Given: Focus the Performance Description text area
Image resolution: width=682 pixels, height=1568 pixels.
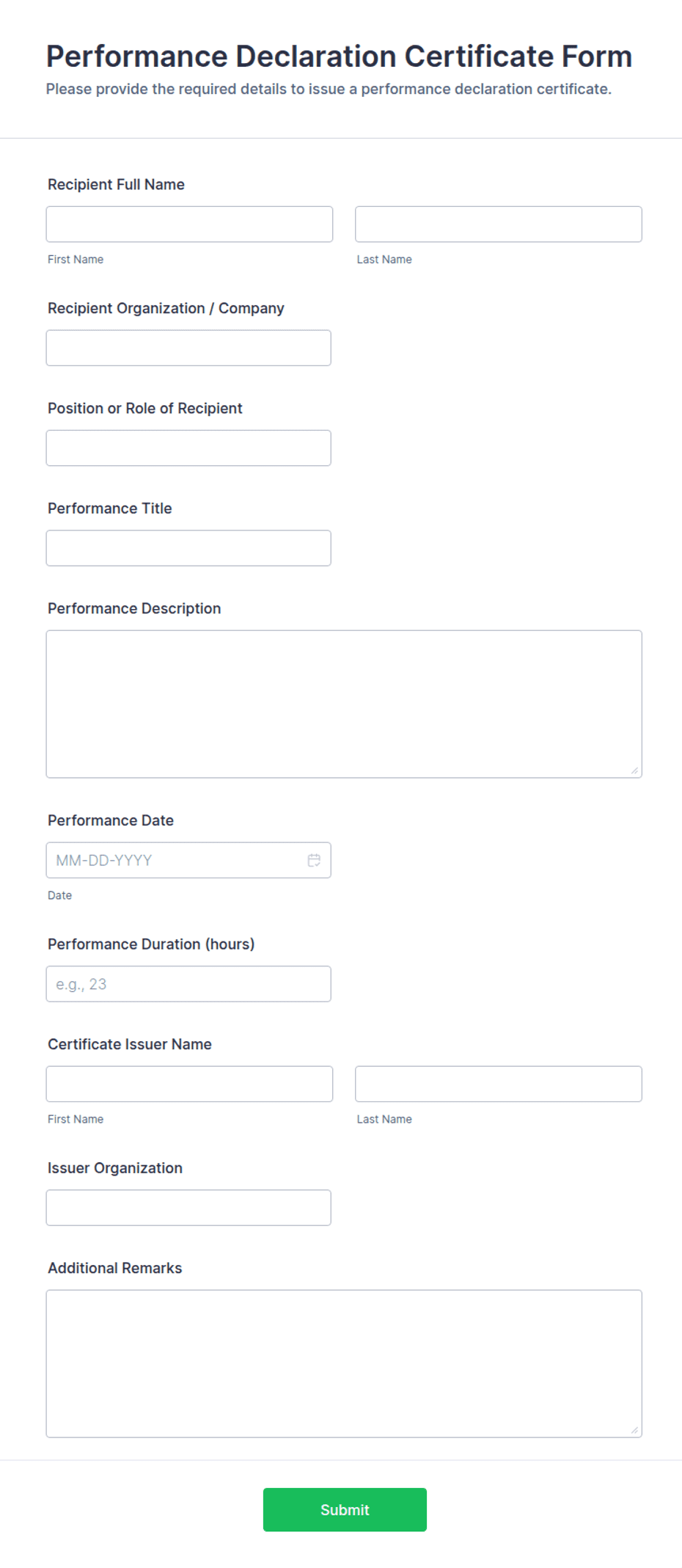Looking at the screenshot, I should pyautogui.click(x=344, y=704).
